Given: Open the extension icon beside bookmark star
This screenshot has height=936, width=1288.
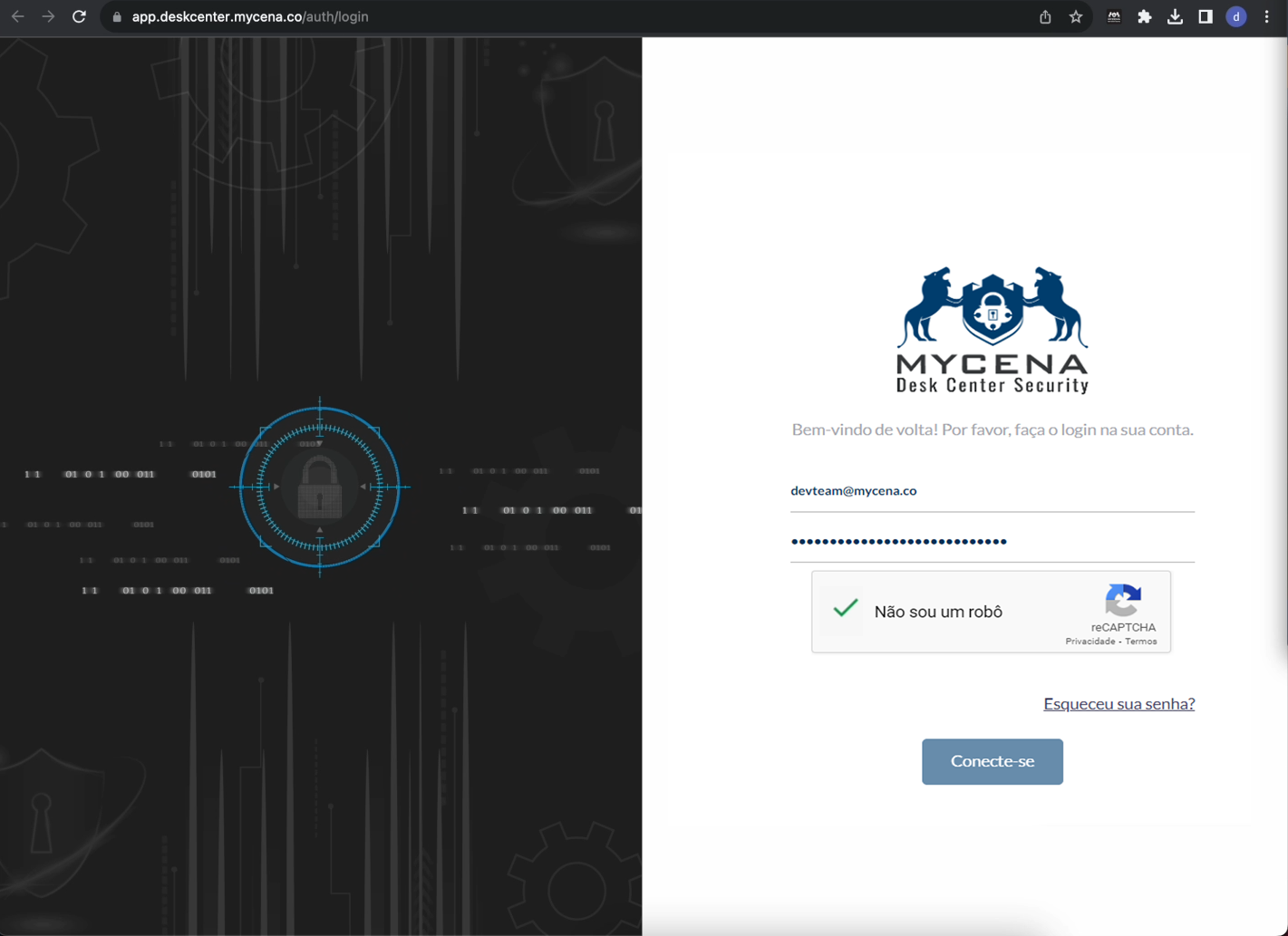Looking at the screenshot, I should point(1114,16).
